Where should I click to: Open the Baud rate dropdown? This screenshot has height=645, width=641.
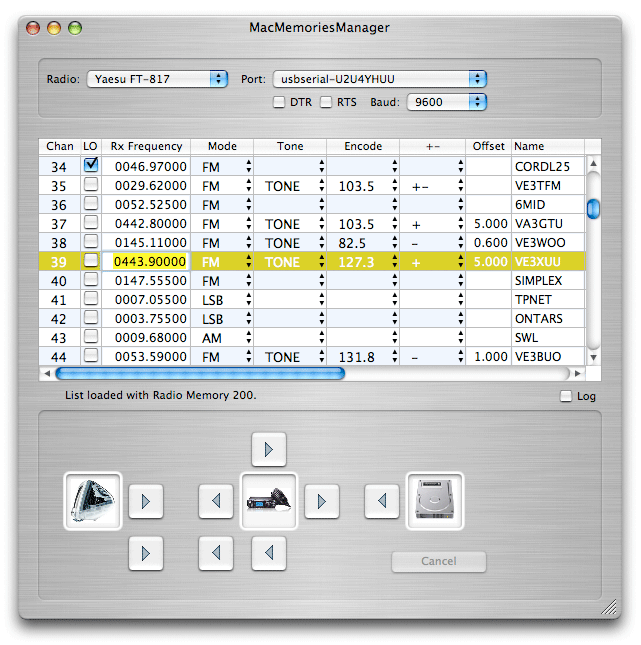tap(447, 102)
